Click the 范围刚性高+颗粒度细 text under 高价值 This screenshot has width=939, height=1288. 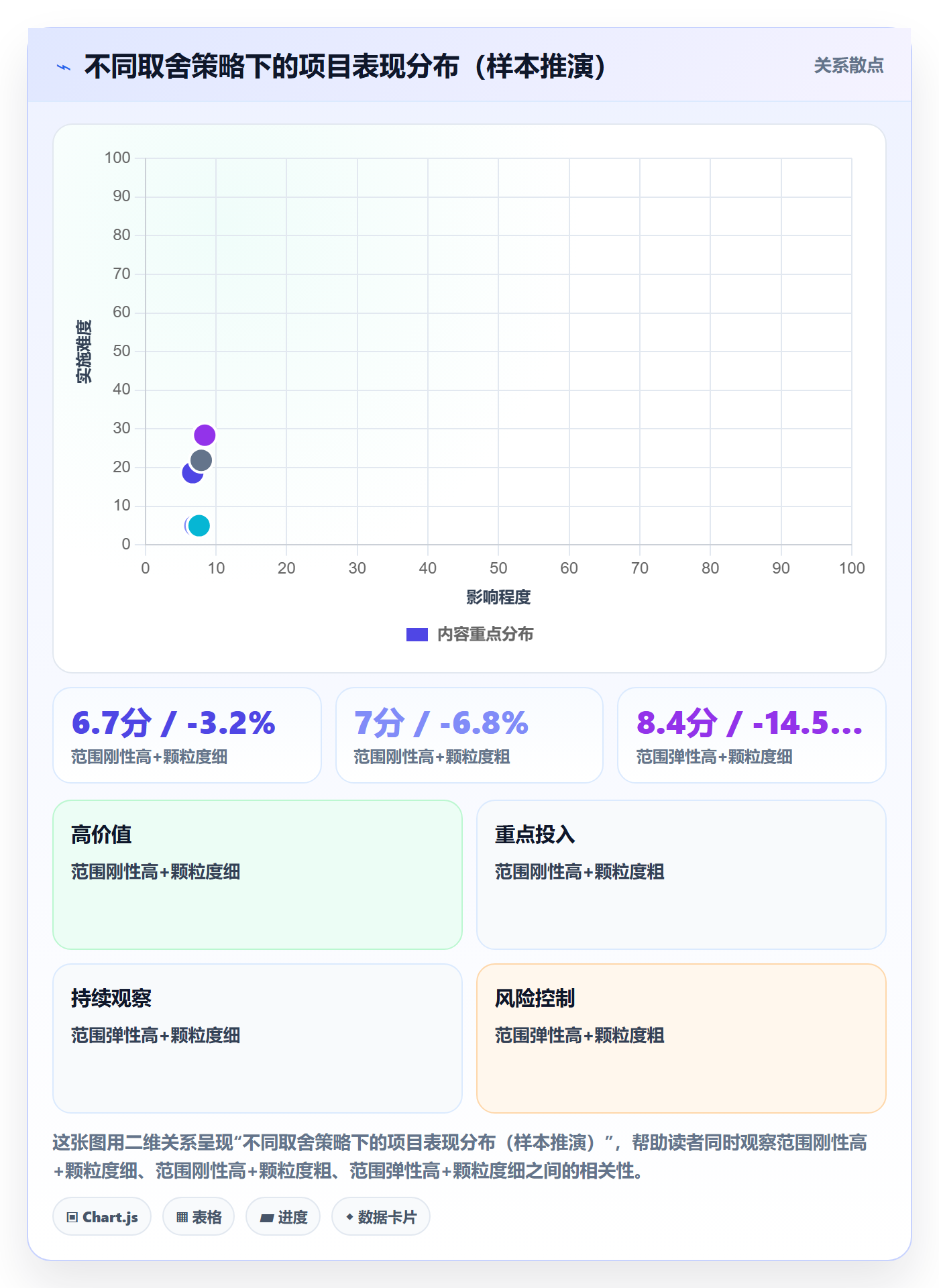pos(156,872)
